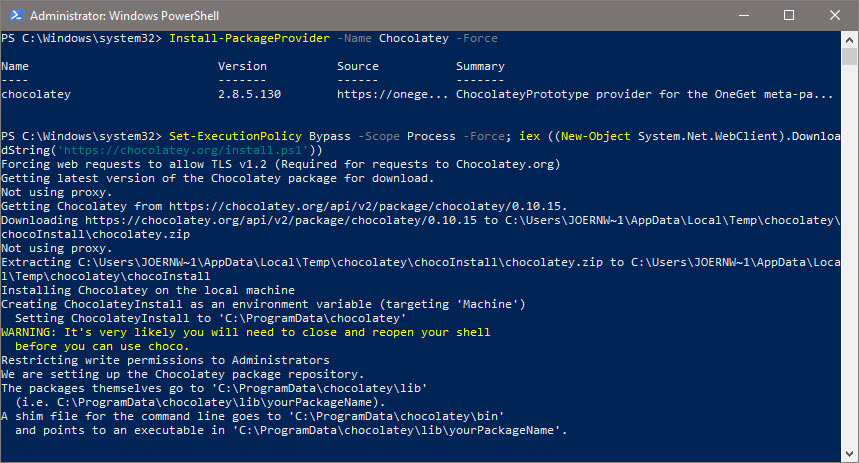Screen dimensions: 859x463
Task: Maximize the PowerShell window
Action: (x=789, y=15)
